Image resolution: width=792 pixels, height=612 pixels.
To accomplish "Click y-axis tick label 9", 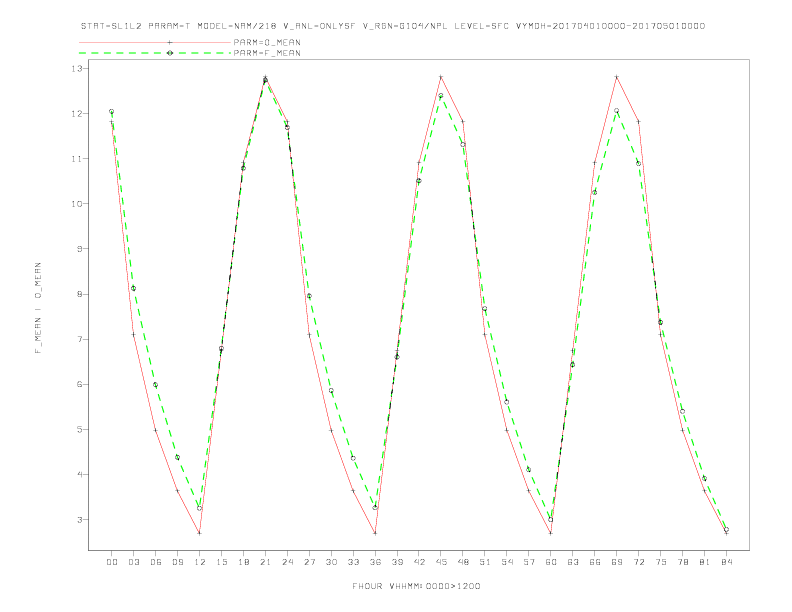I will pyautogui.click(x=80, y=249).
